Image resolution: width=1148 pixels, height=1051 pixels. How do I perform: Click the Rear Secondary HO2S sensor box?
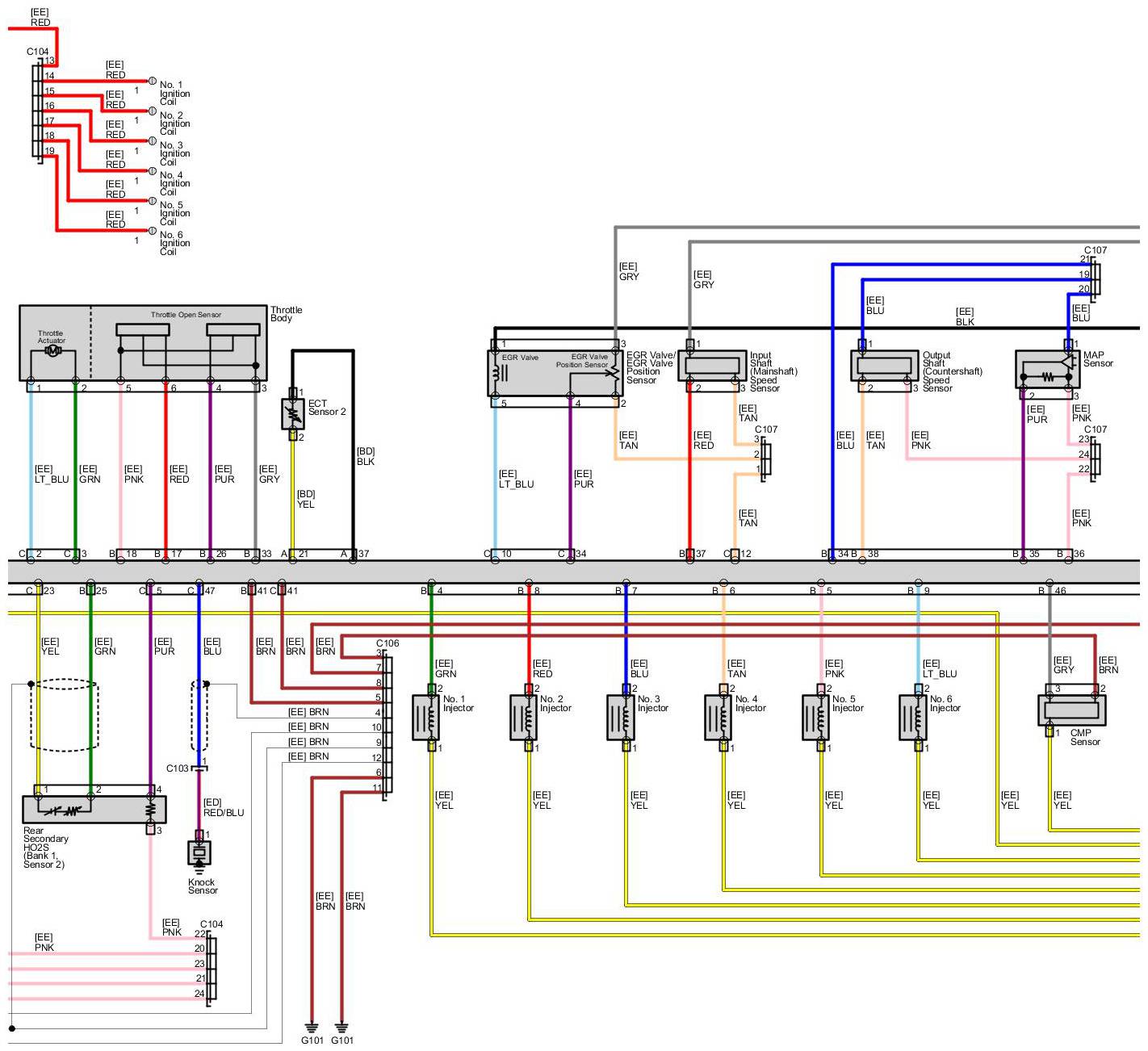tap(94, 810)
